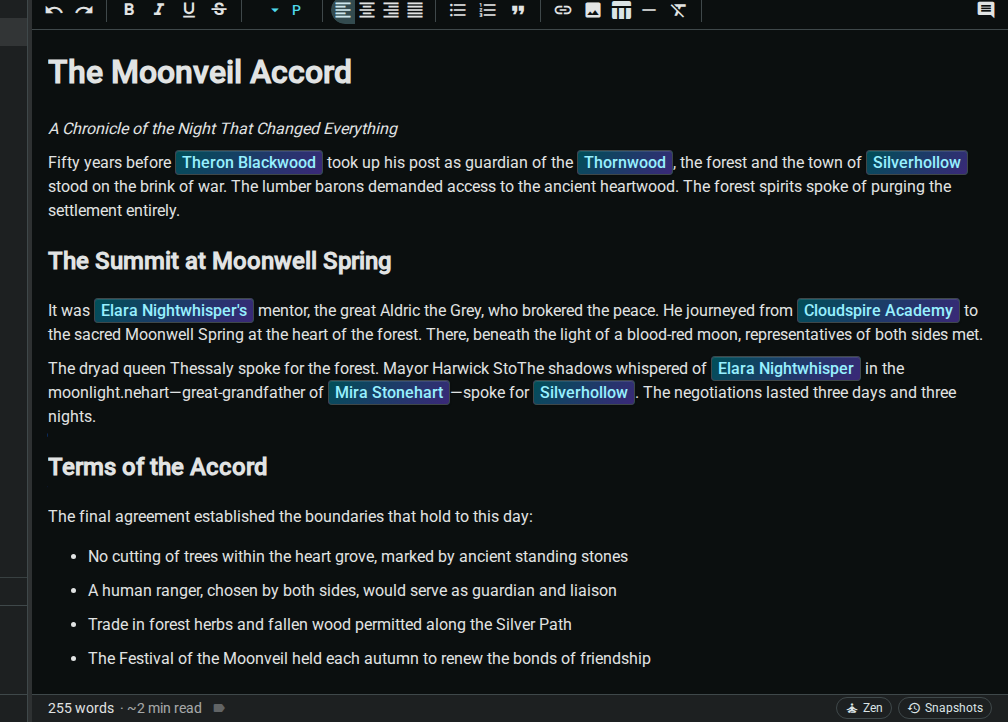Open the Elara Nightwhisper's mention link
This screenshot has width=1008, height=722.
click(174, 311)
